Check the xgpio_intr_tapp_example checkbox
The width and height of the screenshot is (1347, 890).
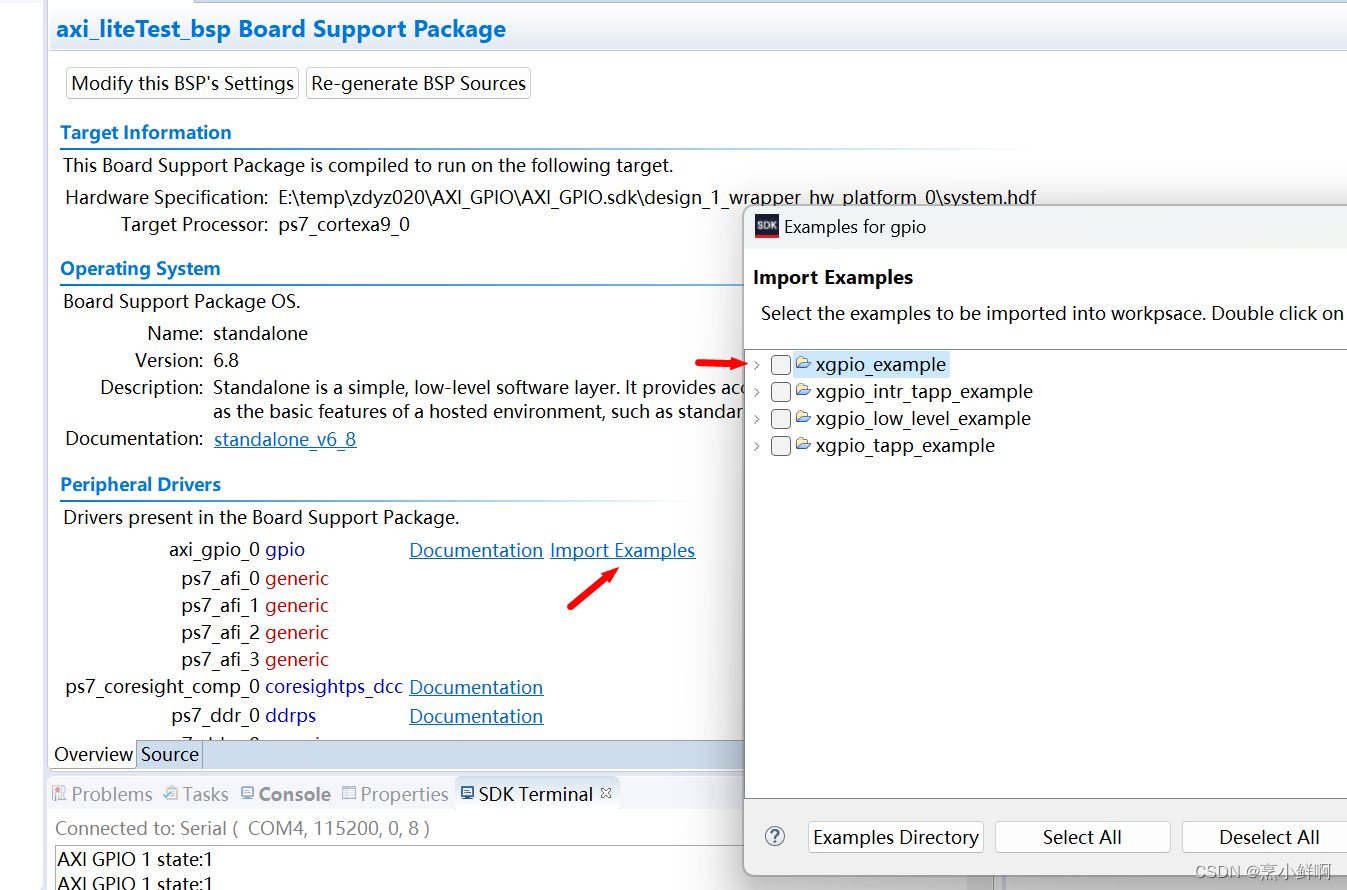click(x=781, y=392)
